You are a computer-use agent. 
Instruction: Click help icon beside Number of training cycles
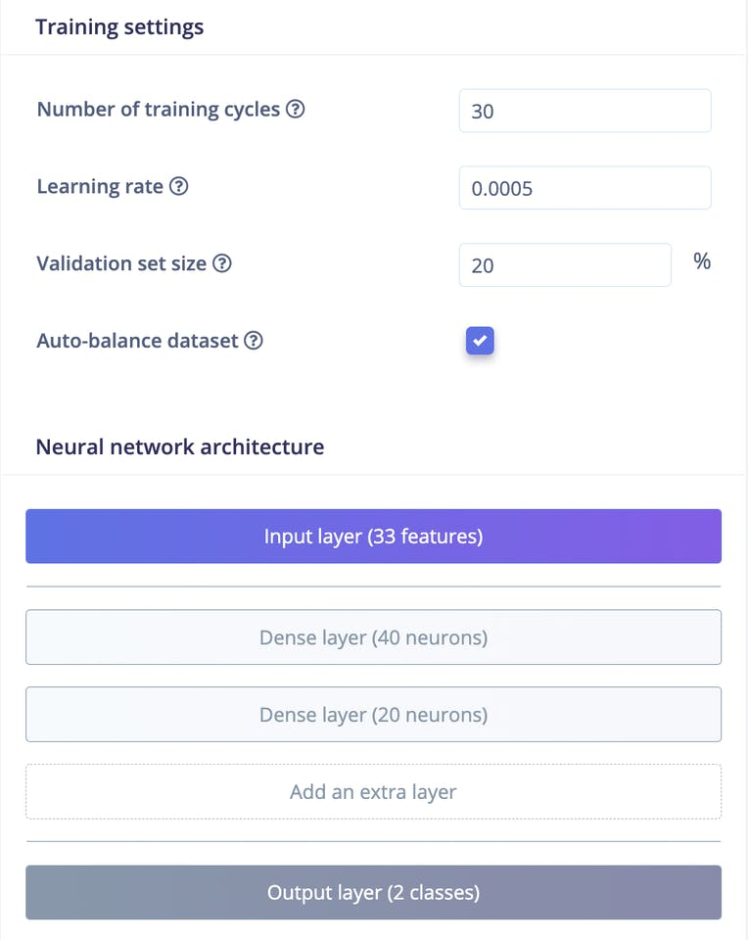pos(295,110)
